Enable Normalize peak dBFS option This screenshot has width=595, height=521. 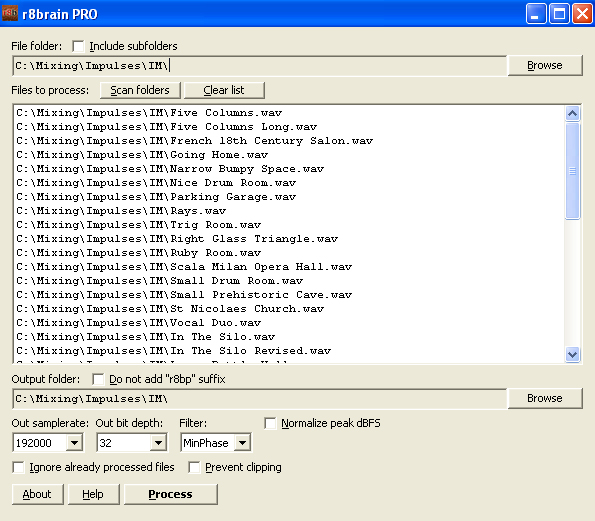click(270, 423)
